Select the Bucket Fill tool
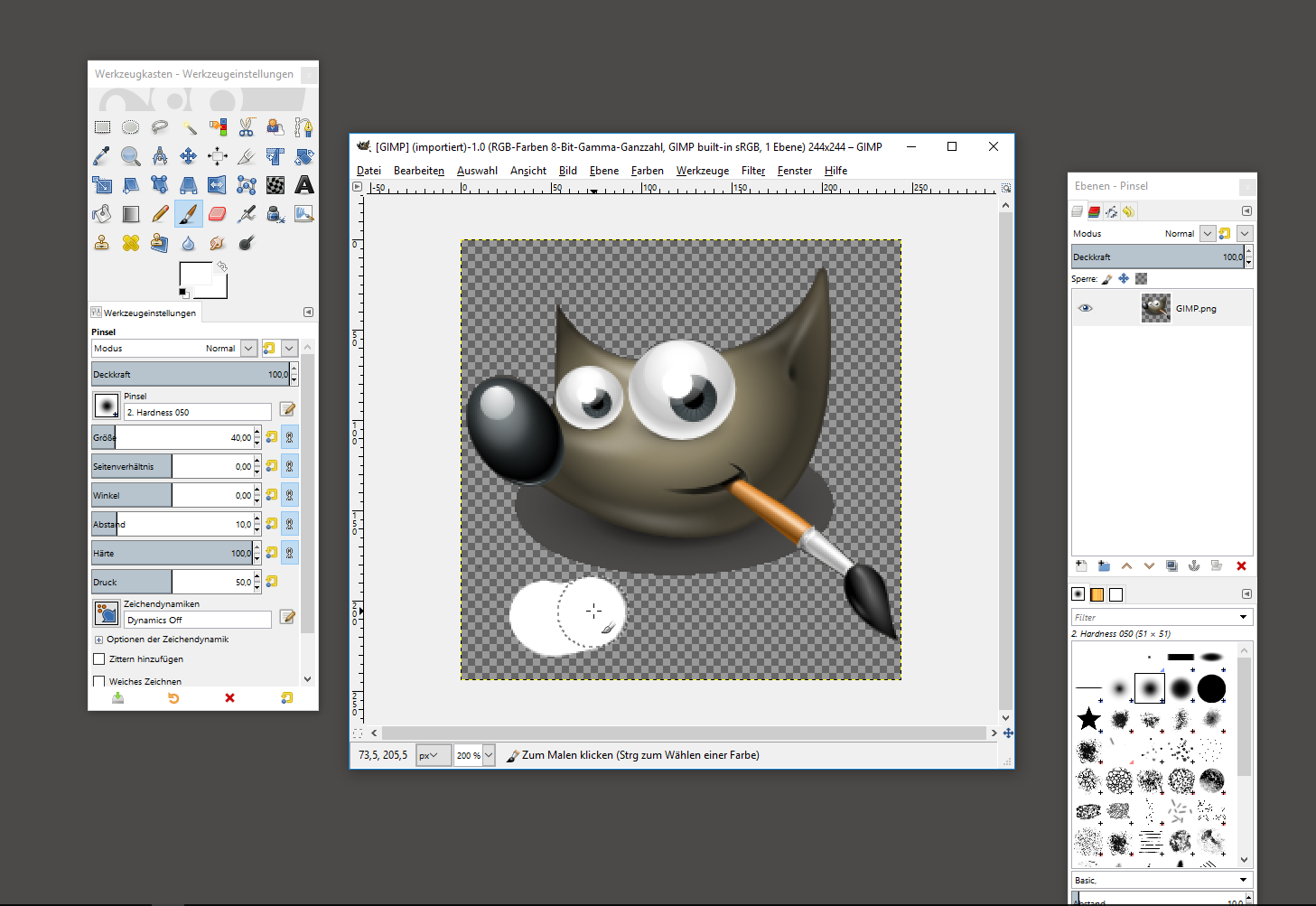 tap(102, 214)
